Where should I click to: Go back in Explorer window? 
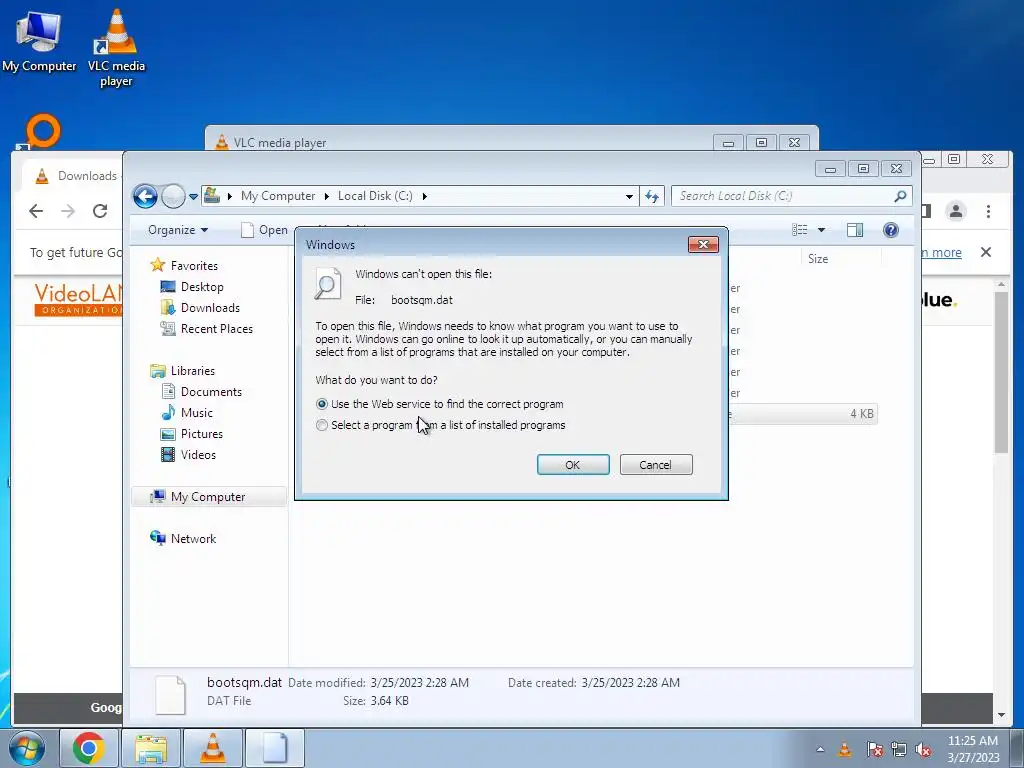[145, 196]
